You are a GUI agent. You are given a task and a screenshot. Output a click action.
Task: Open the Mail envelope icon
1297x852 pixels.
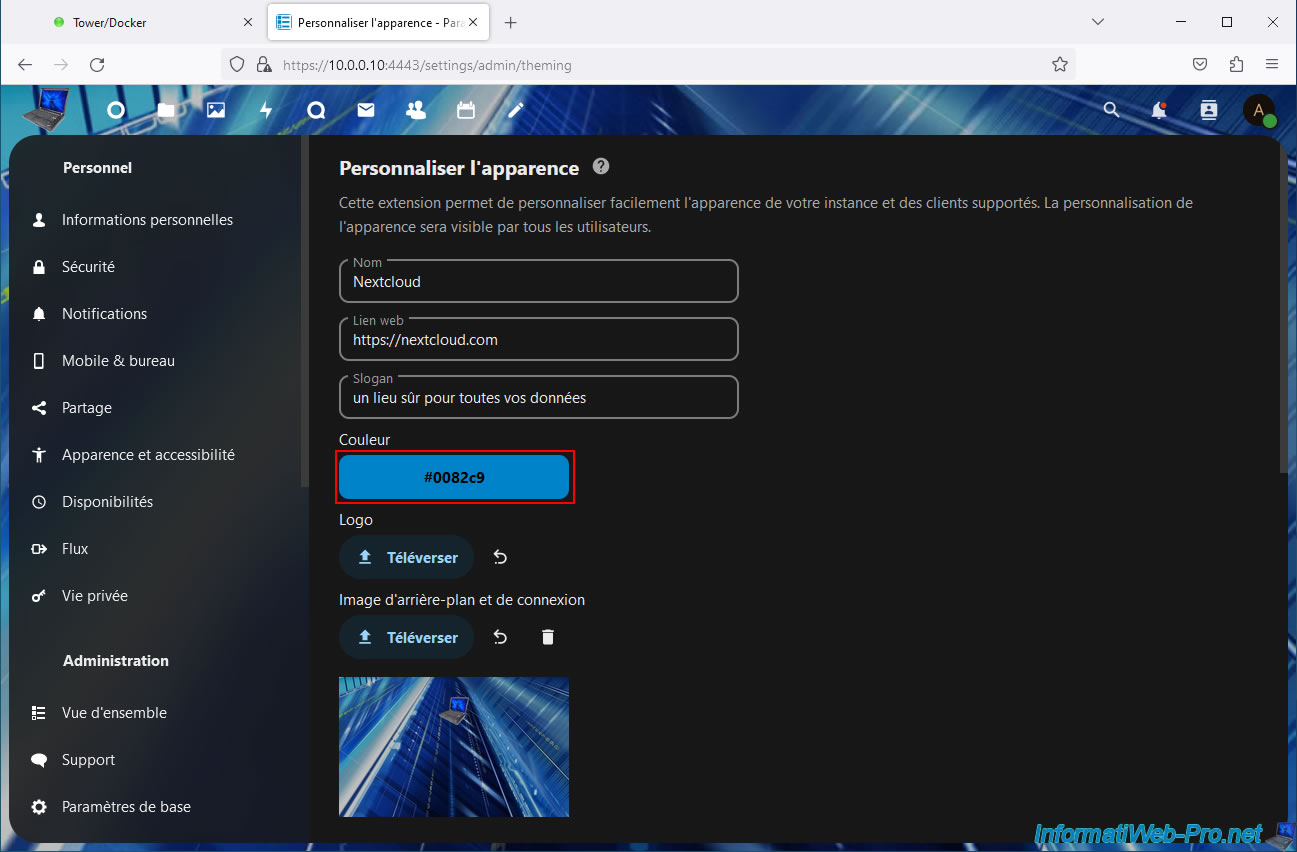[366, 111]
